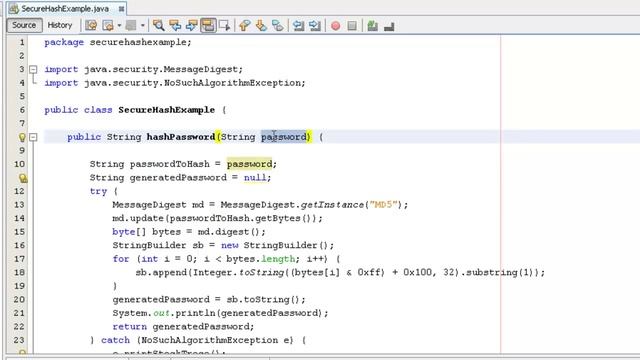The width and height of the screenshot is (640, 360).
Task: Click md.update(passwordToHash.getBytes()) line
Action: pyautogui.click(x=218, y=218)
